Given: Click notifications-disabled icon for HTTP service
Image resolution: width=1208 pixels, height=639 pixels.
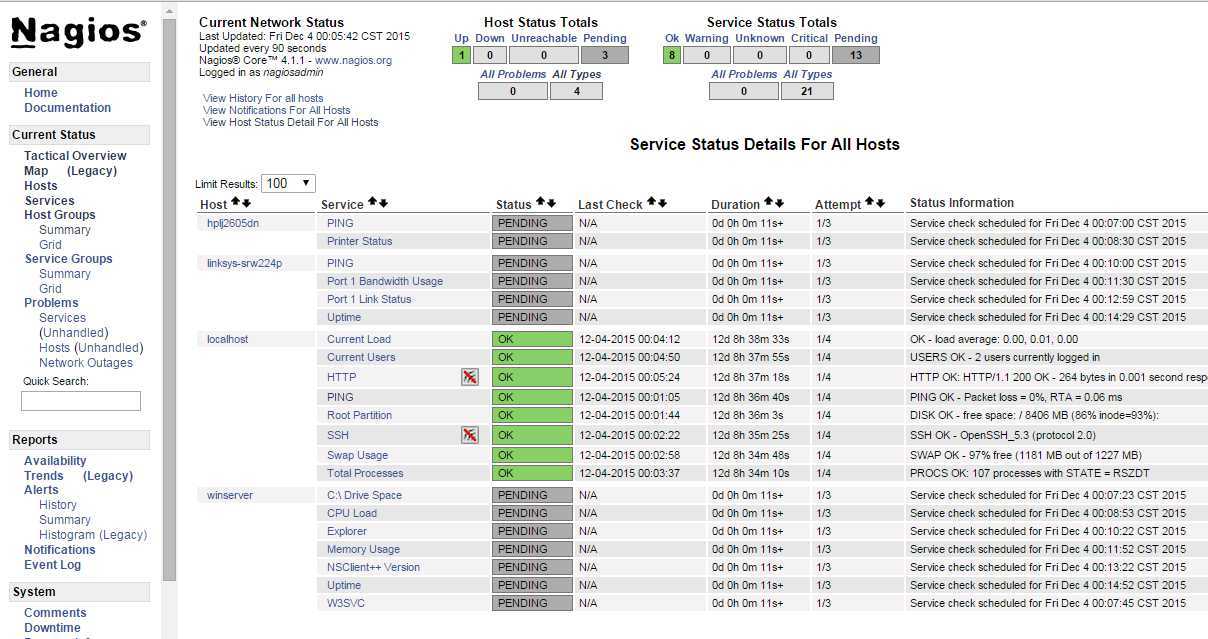Looking at the screenshot, I should point(470,377).
